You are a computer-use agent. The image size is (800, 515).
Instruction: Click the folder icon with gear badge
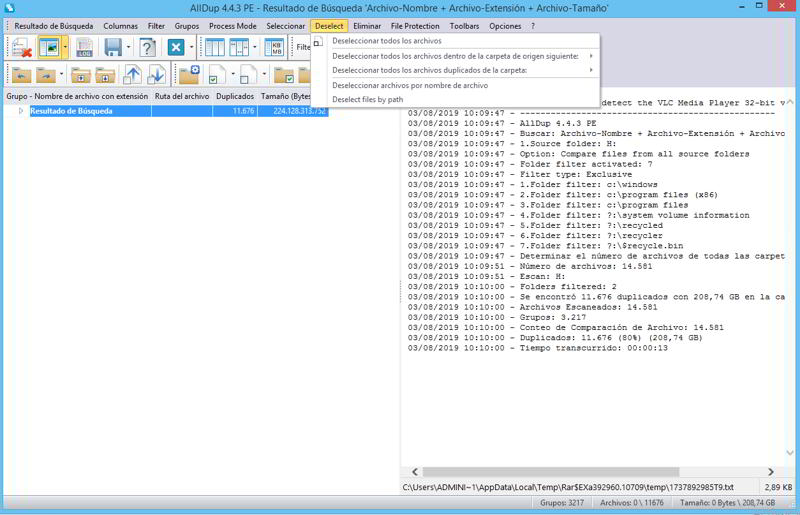coord(188,75)
